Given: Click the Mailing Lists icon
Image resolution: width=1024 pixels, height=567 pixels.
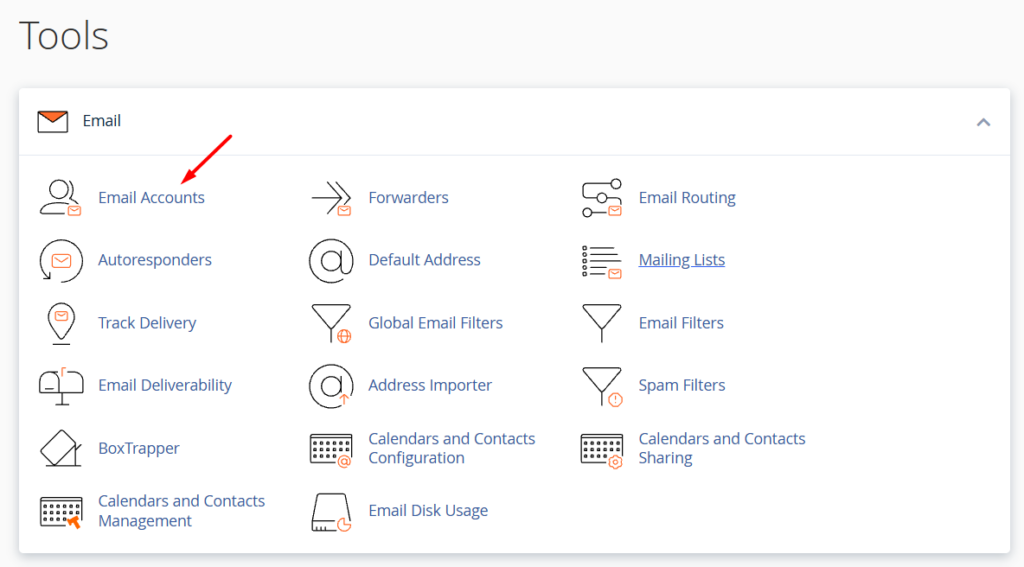Looking at the screenshot, I should (x=601, y=261).
